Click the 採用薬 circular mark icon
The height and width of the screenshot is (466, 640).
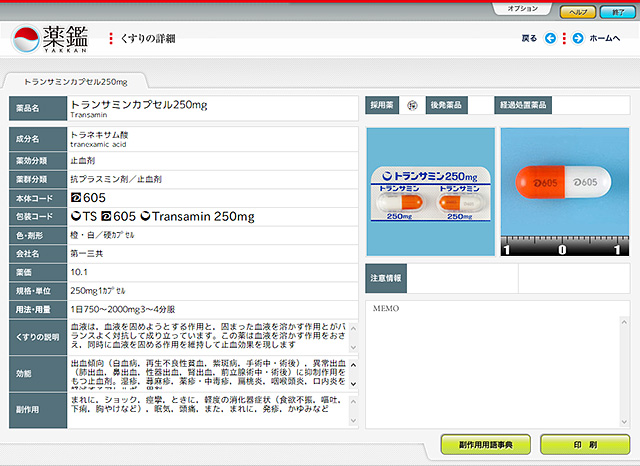point(412,106)
